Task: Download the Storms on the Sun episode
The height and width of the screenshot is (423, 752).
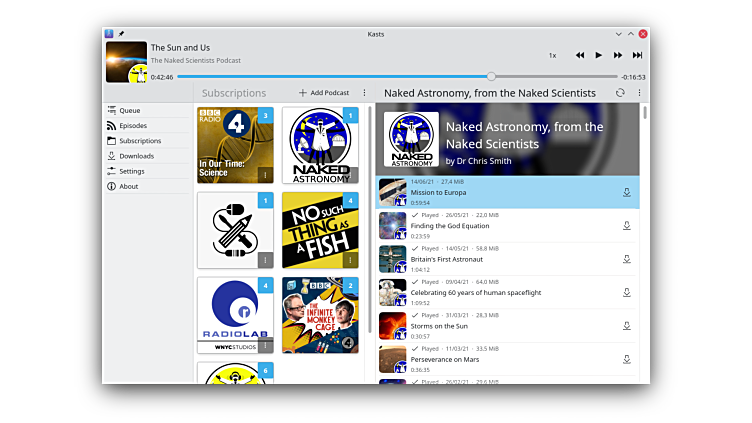Action: tap(627, 326)
